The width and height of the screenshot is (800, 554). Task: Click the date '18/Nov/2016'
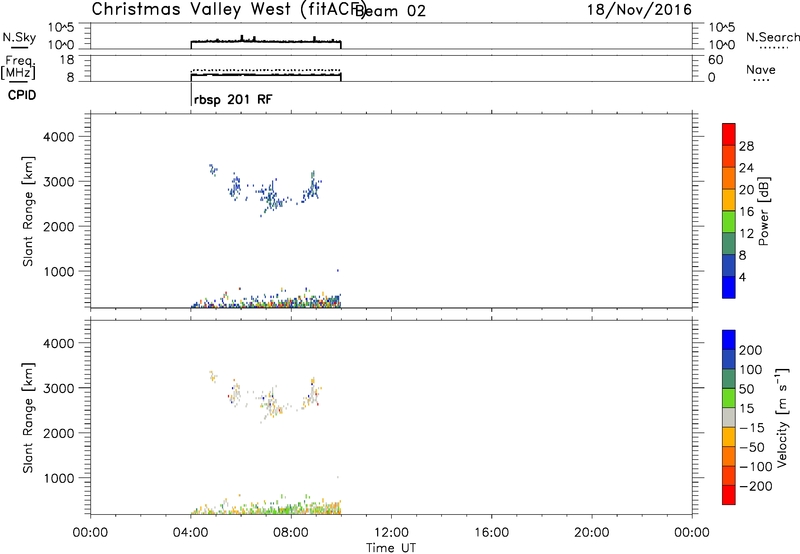pyautogui.click(x=639, y=10)
